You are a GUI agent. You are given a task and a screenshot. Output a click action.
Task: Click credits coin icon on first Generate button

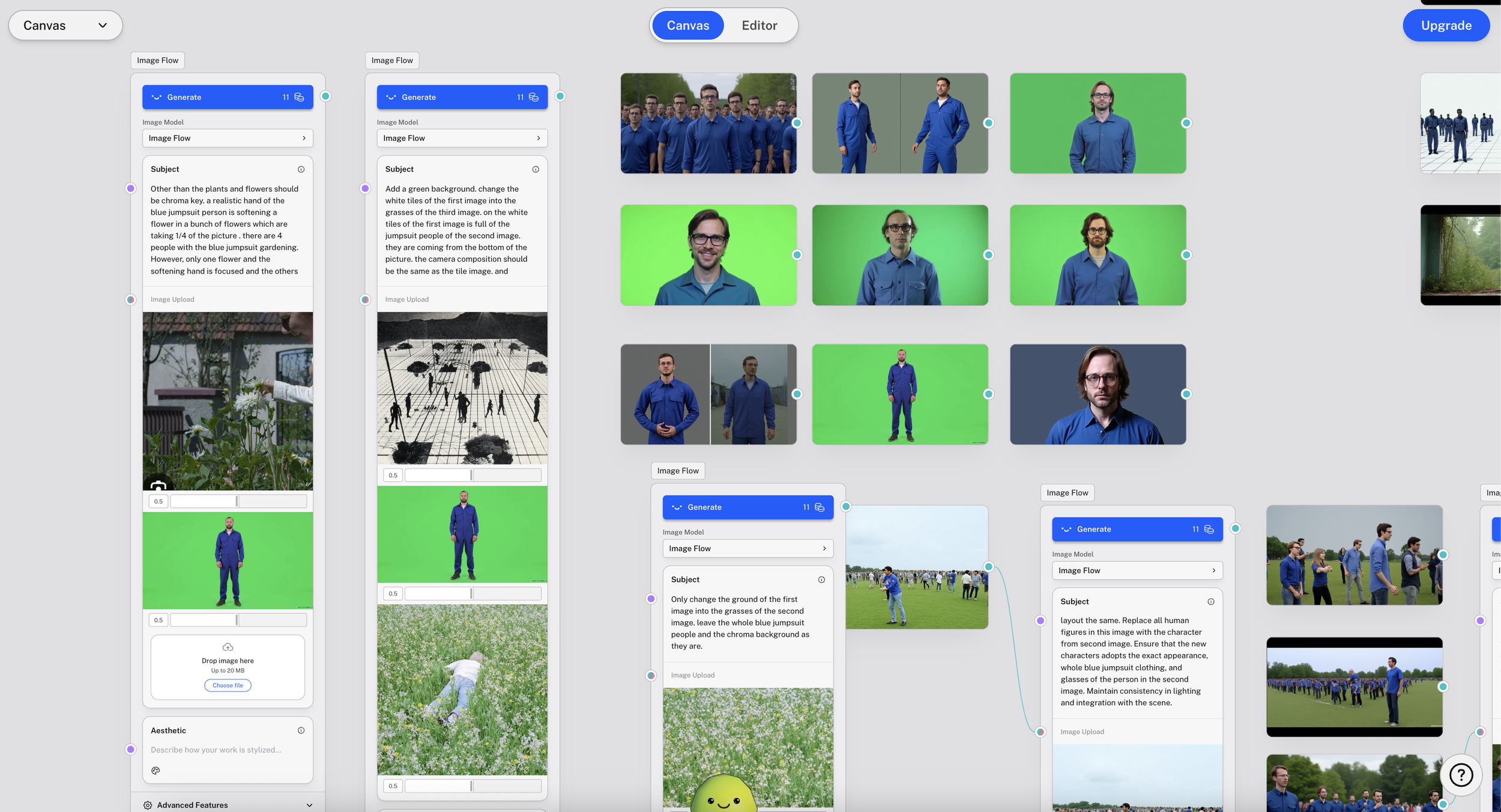pos(299,97)
